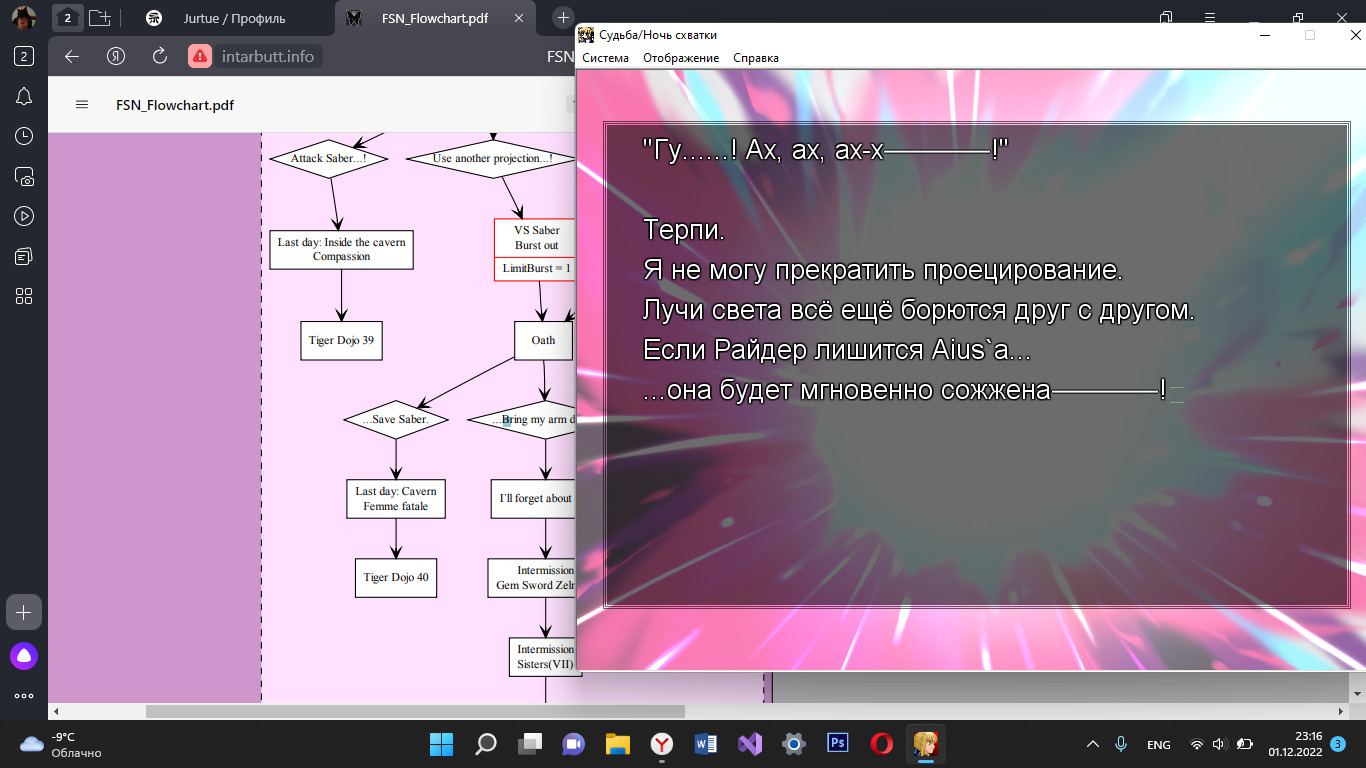Open the Справка menu
This screenshot has width=1366, height=768.
pyautogui.click(x=755, y=58)
